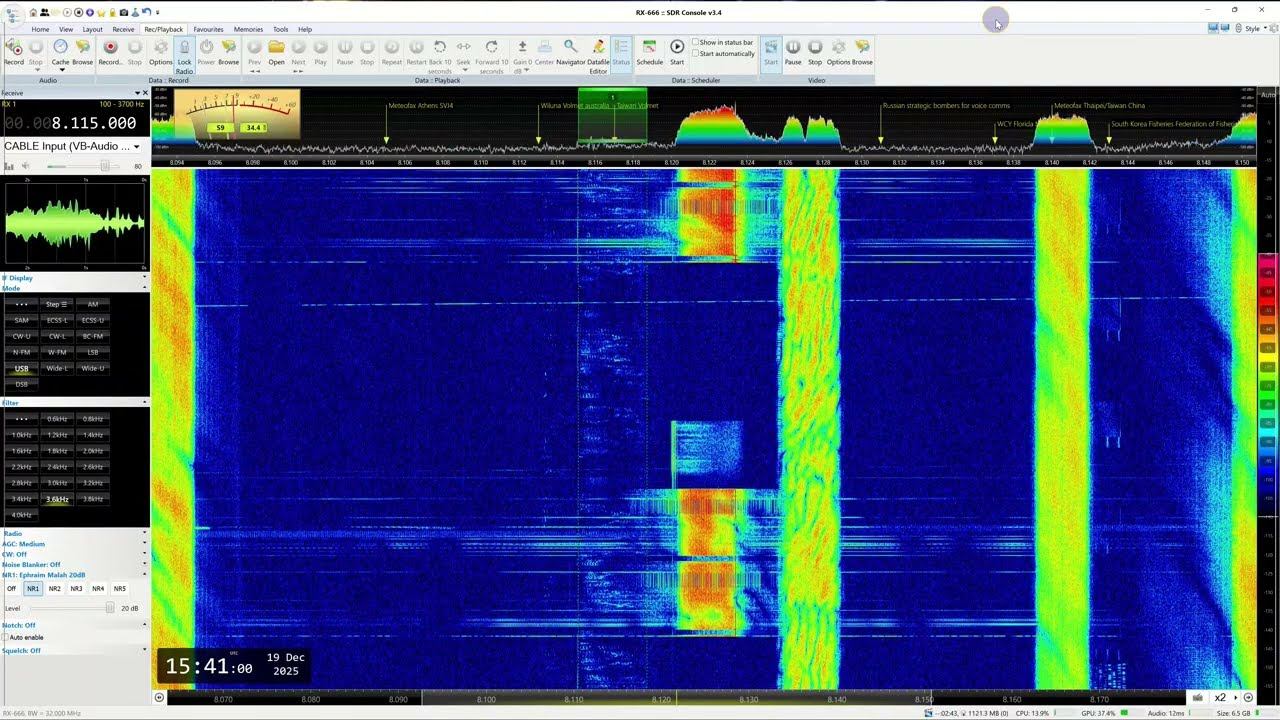Open the Datafile Editor

(x=598, y=56)
